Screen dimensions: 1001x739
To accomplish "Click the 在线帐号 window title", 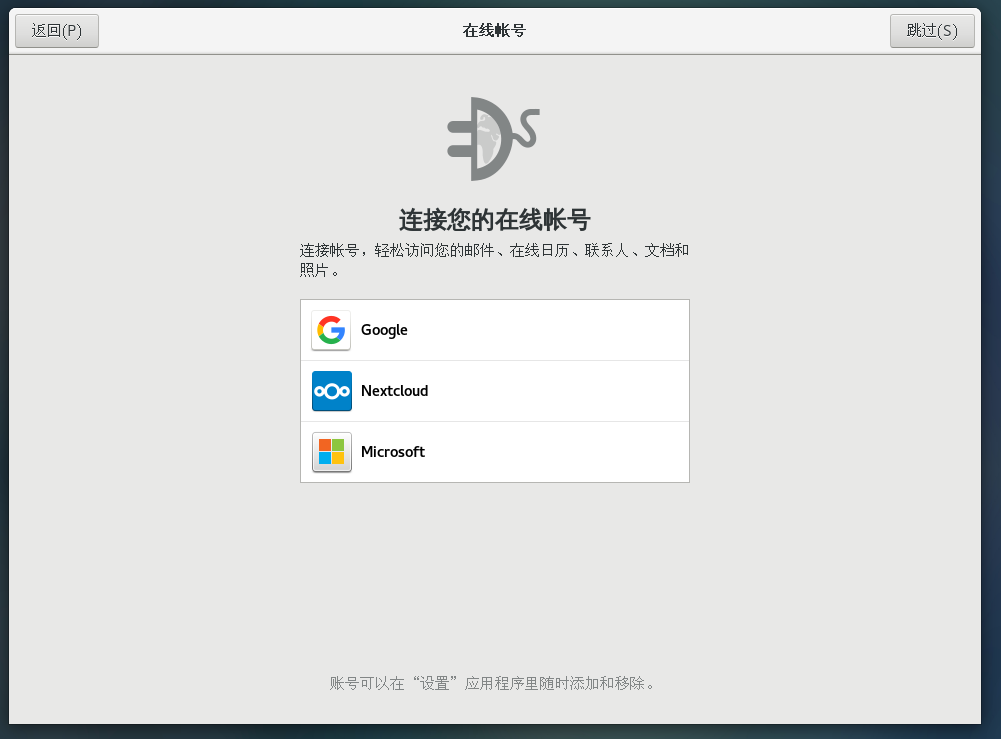I will 494,31.
